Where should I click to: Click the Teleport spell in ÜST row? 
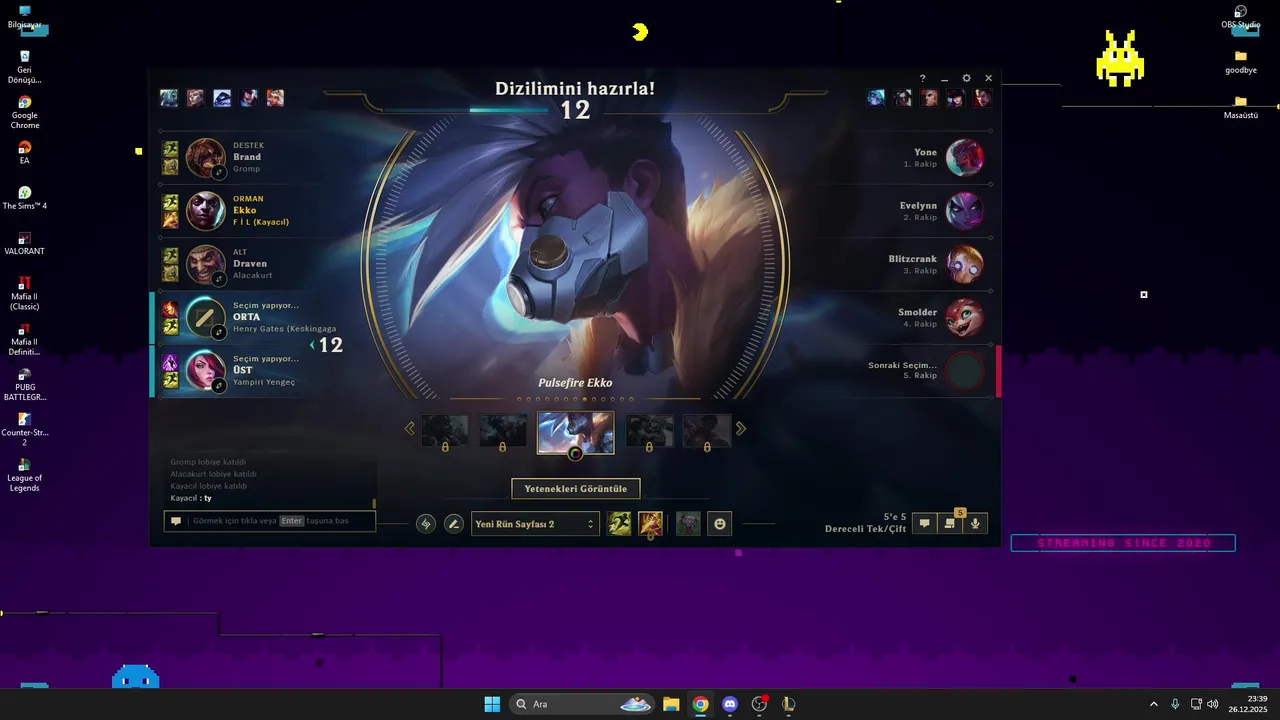[171, 362]
